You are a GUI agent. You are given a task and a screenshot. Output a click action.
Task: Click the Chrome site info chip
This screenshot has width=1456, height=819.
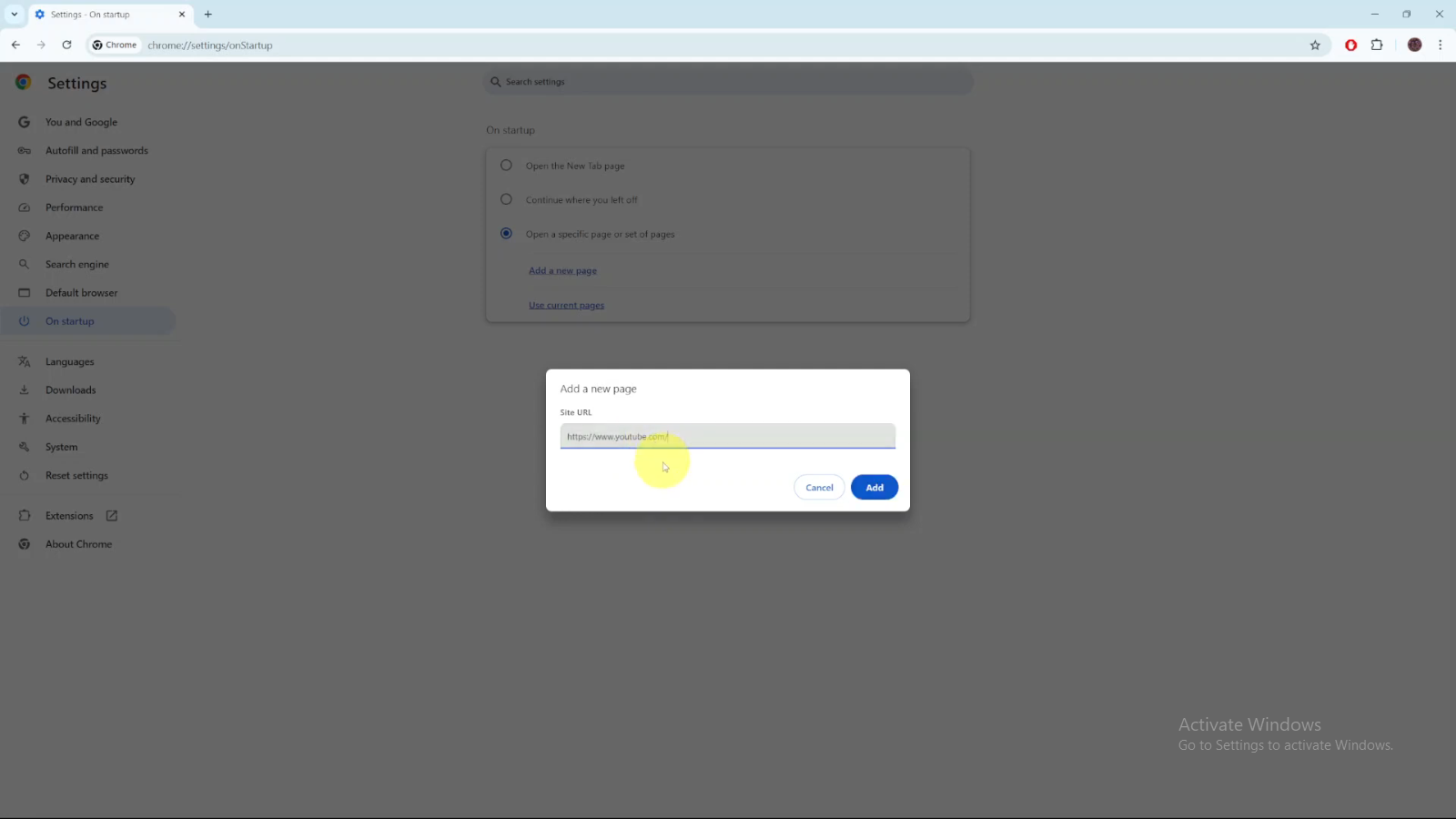(x=115, y=45)
